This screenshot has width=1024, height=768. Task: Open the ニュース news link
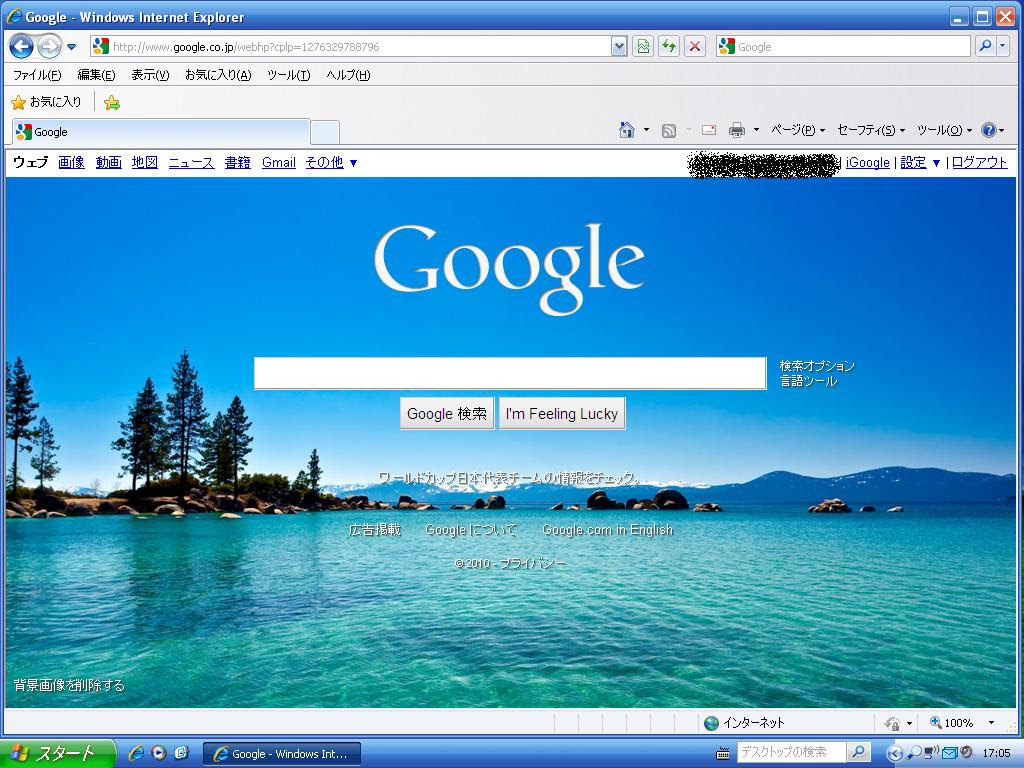pyautogui.click(x=191, y=163)
